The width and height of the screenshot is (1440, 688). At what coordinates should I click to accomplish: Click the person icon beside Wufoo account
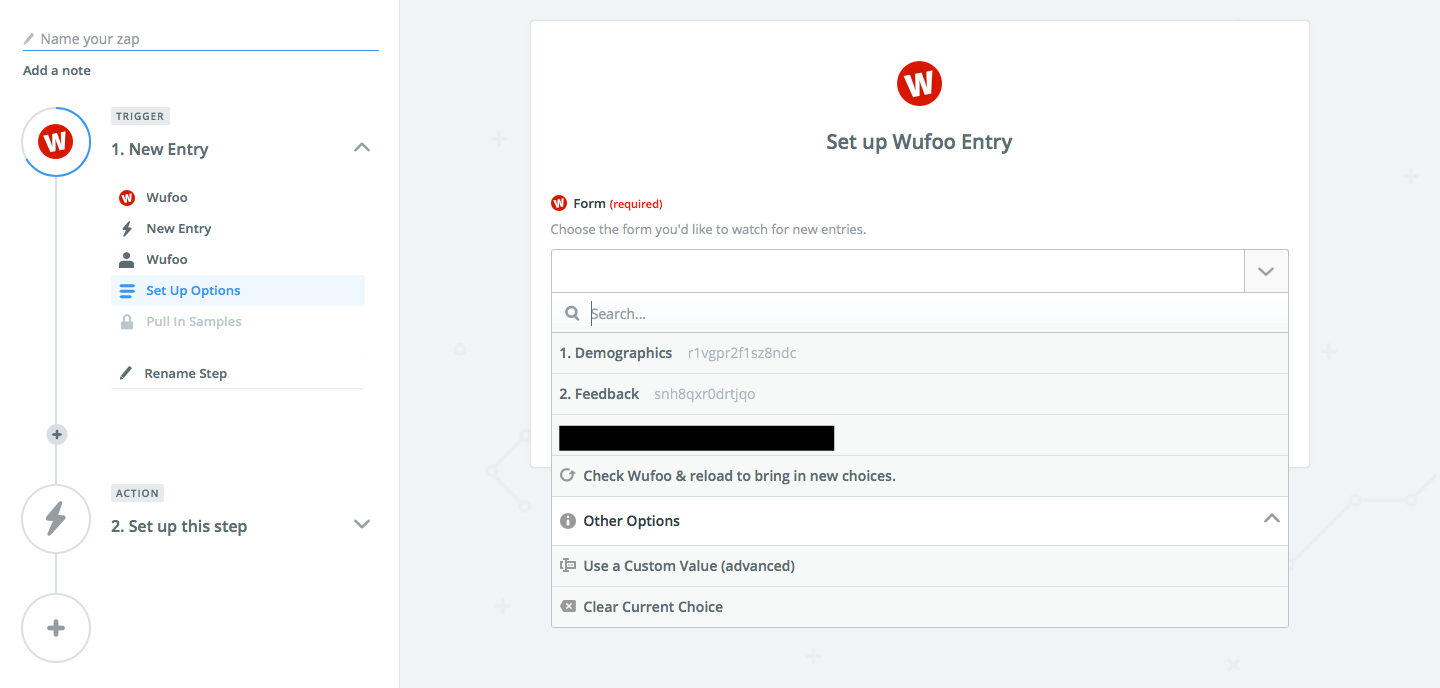point(127,260)
